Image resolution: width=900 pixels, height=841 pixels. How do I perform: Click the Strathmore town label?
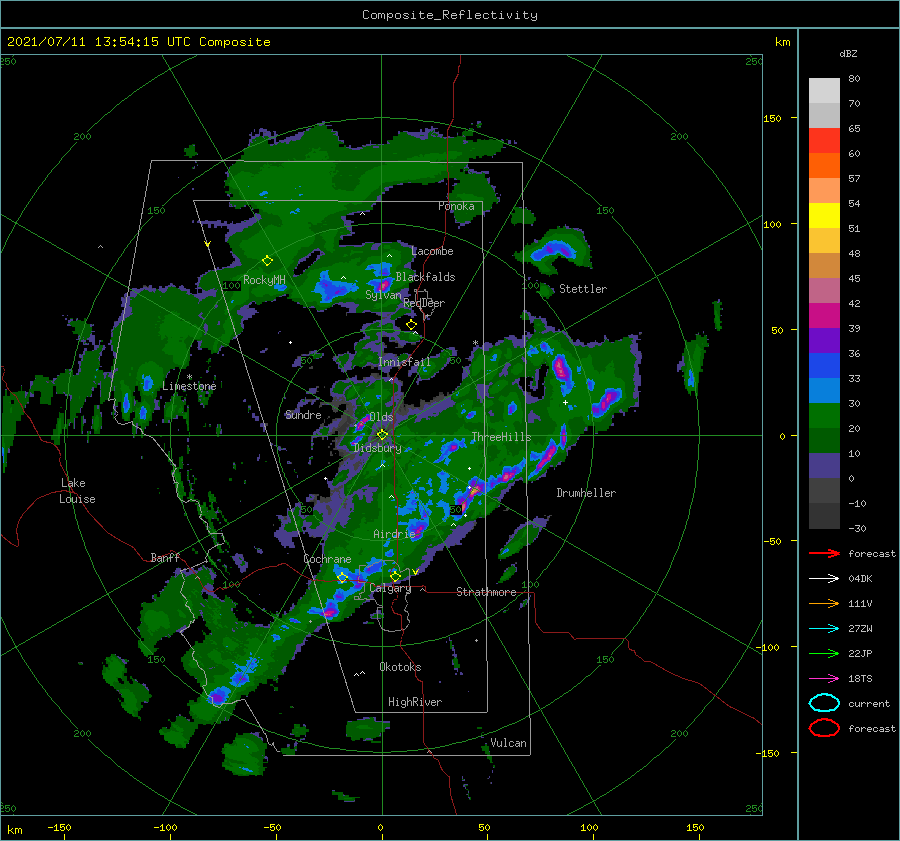coord(486,592)
